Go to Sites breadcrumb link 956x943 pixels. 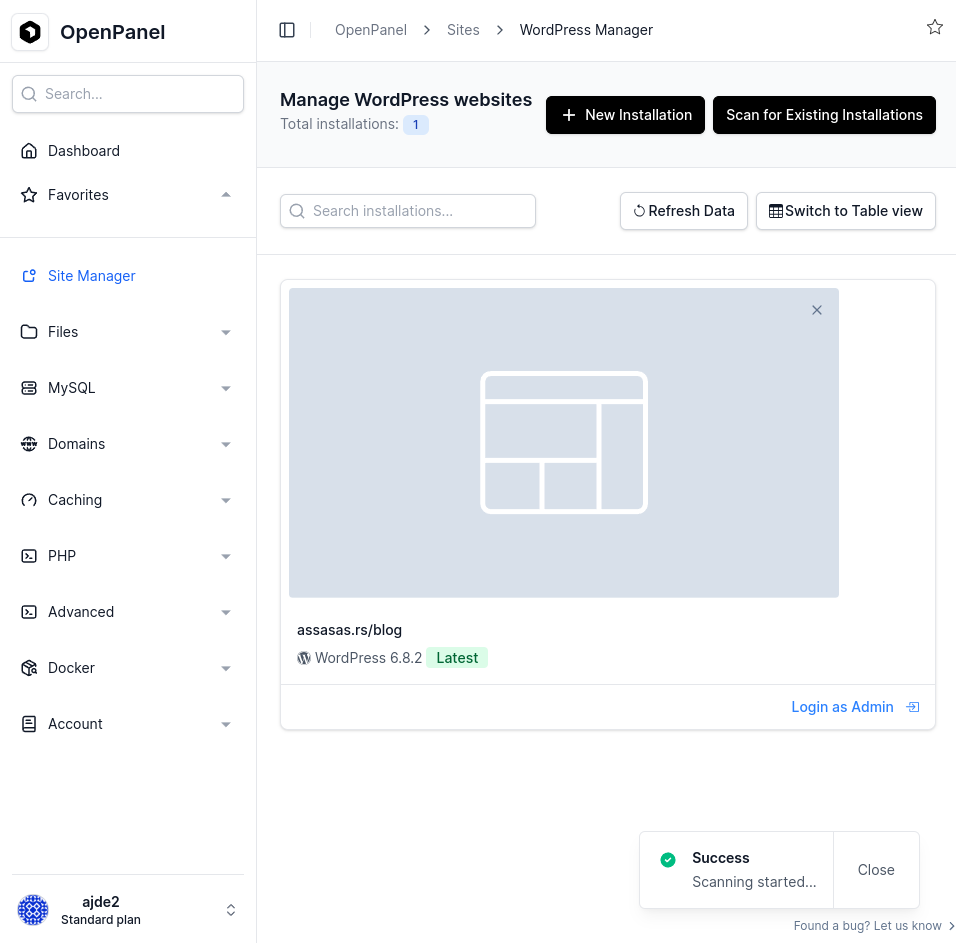click(463, 30)
